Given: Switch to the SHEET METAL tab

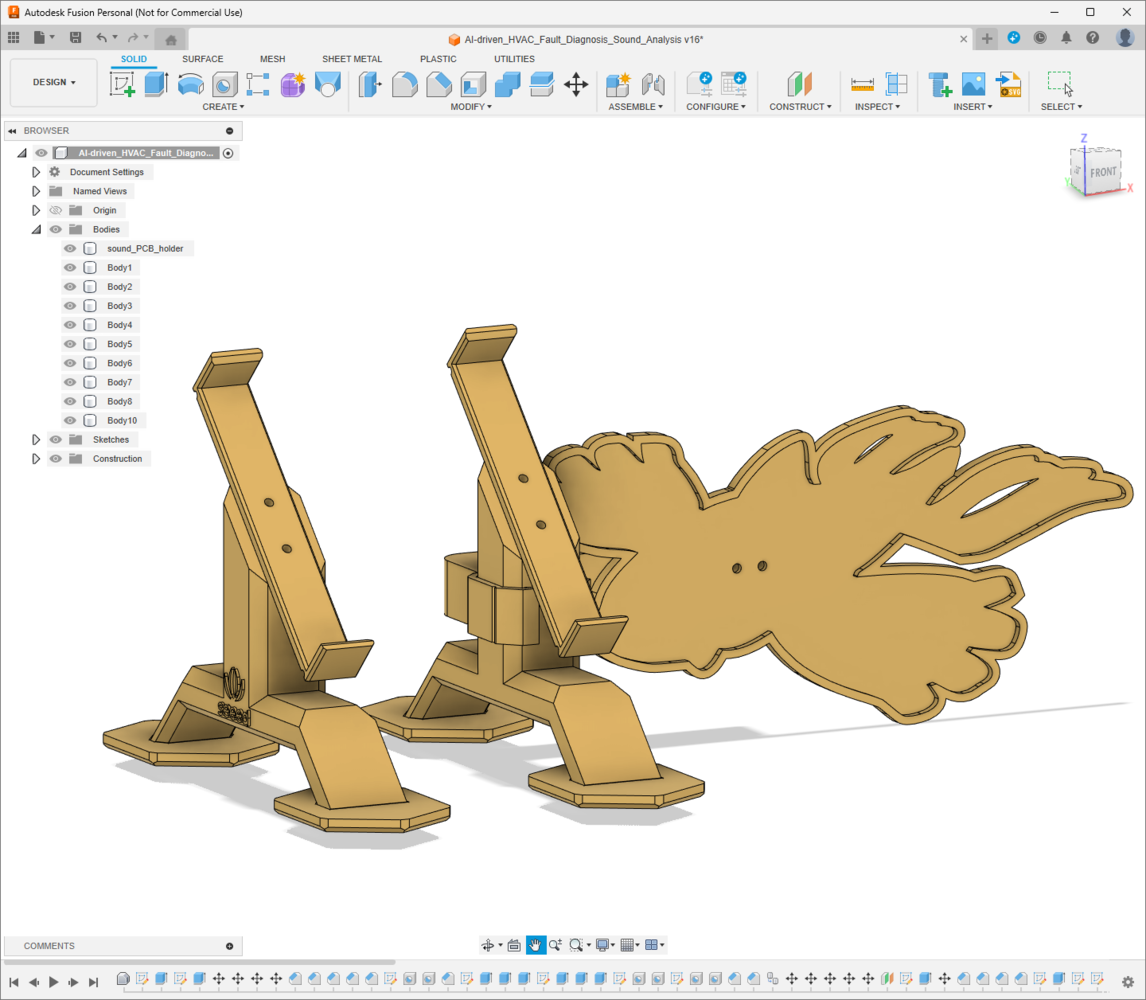Looking at the screenshot, I should point(352,59).
